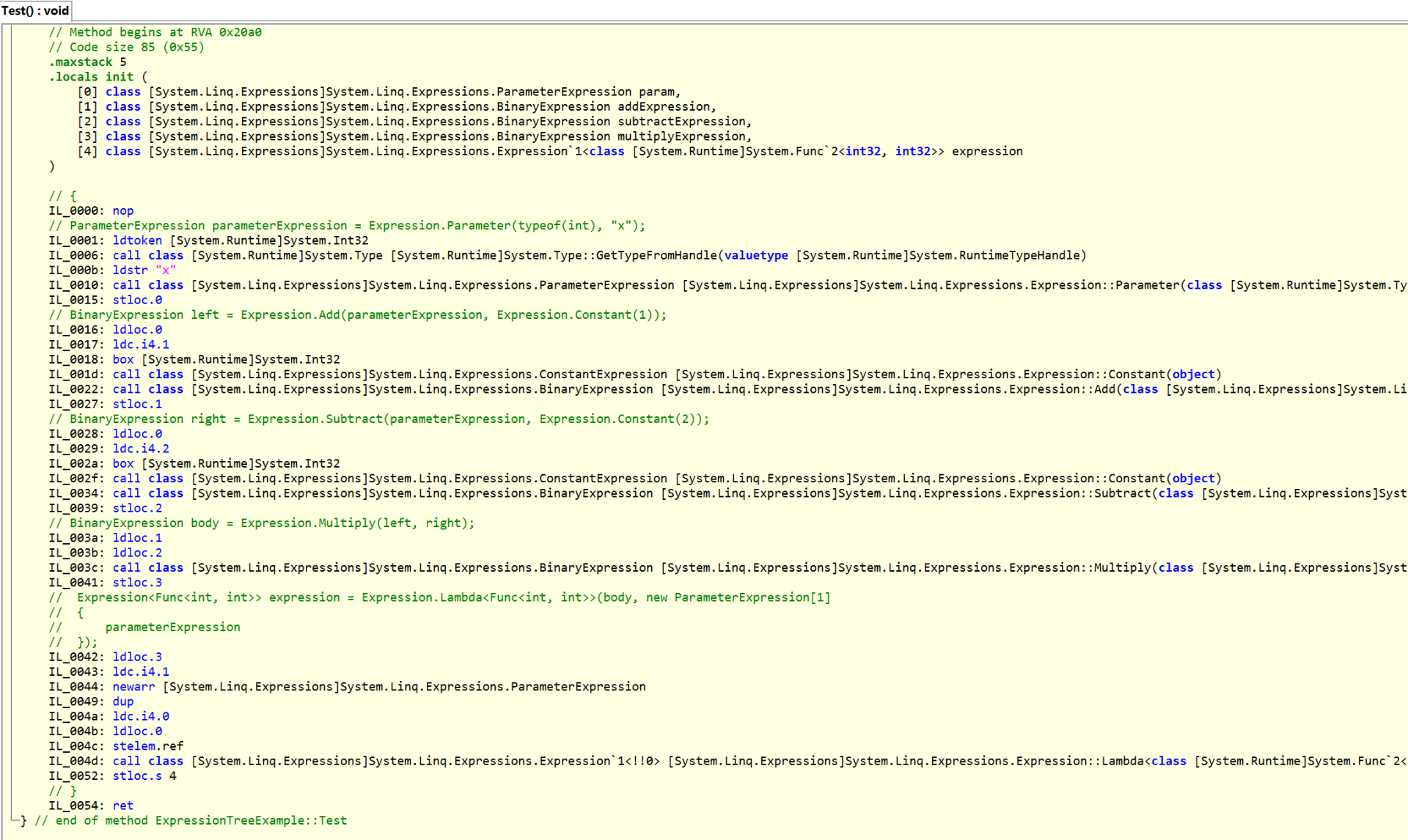Click the ldtoken opcode link
The width and height of the screenshot is (1408, 840).
136,240
